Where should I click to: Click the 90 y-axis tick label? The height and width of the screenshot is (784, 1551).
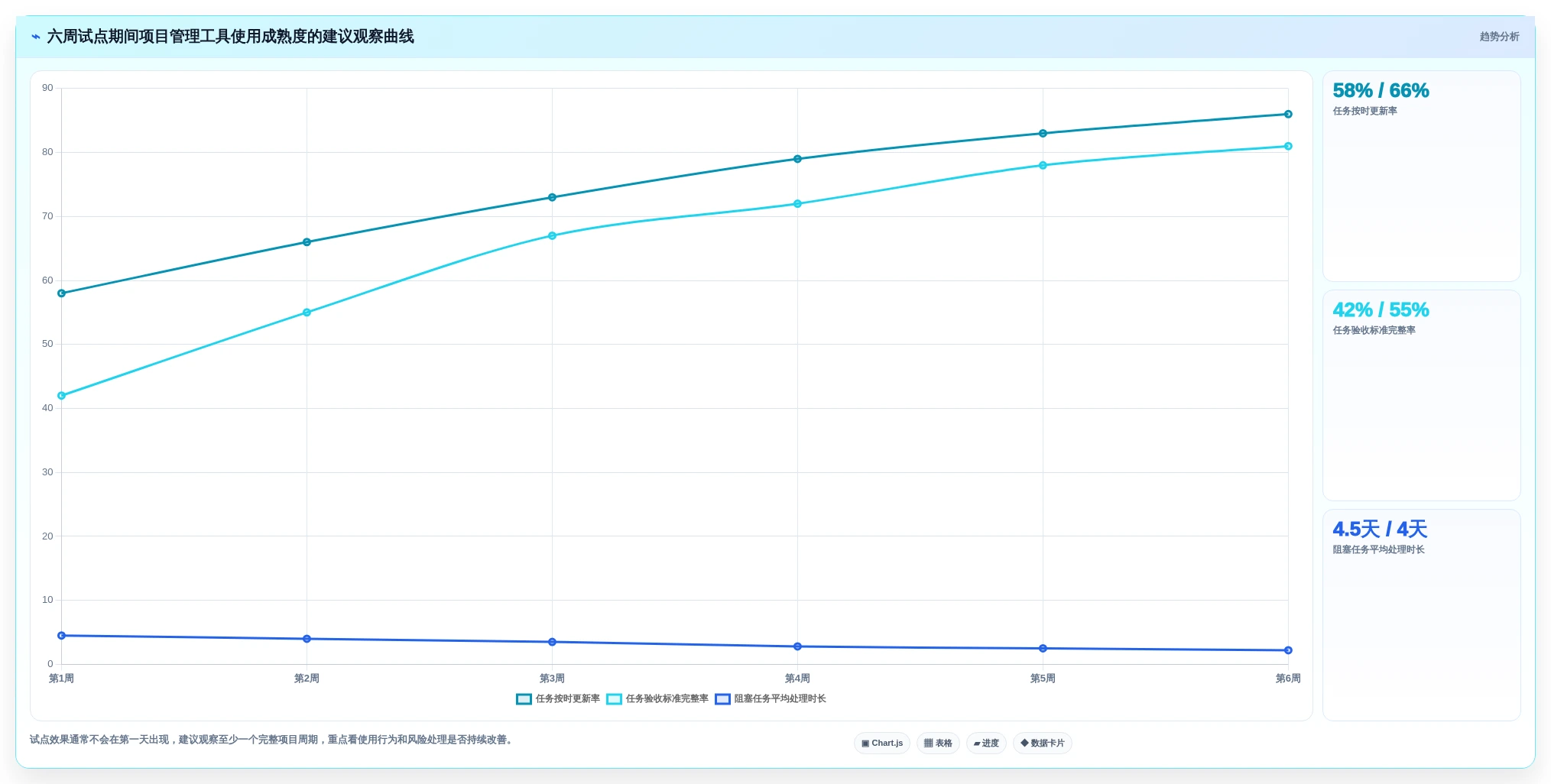pos(47,88)
